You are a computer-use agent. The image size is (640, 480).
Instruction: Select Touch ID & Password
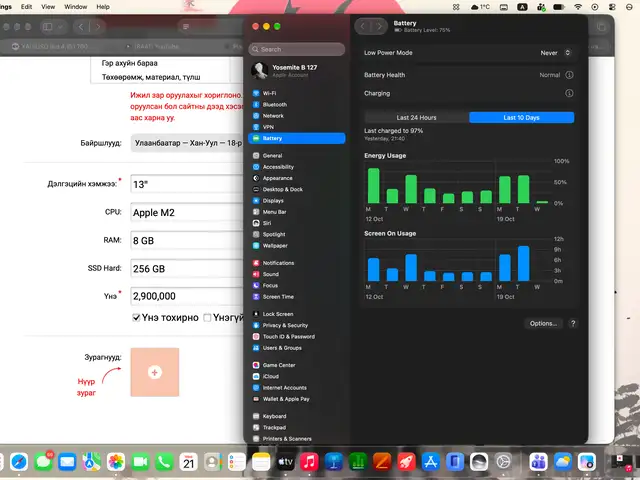(x=297, y=337)
